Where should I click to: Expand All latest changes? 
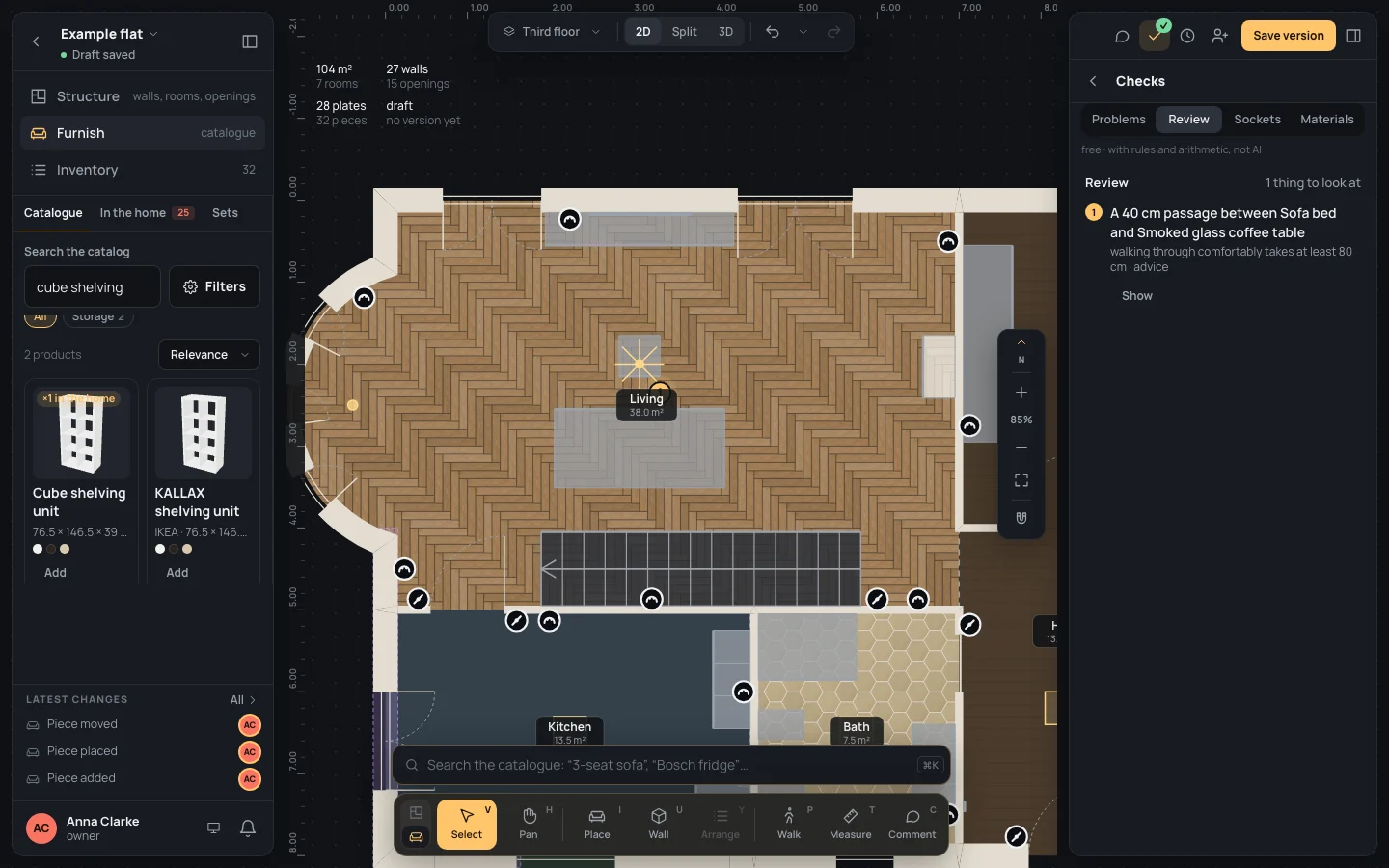243,700
